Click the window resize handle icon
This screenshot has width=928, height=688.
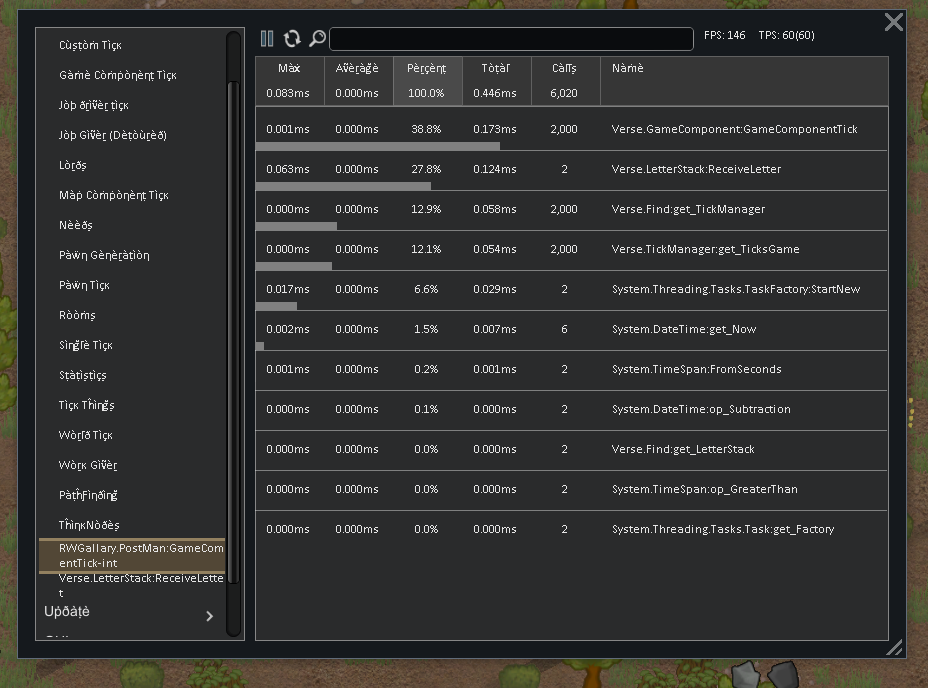(x=894, y=647)
